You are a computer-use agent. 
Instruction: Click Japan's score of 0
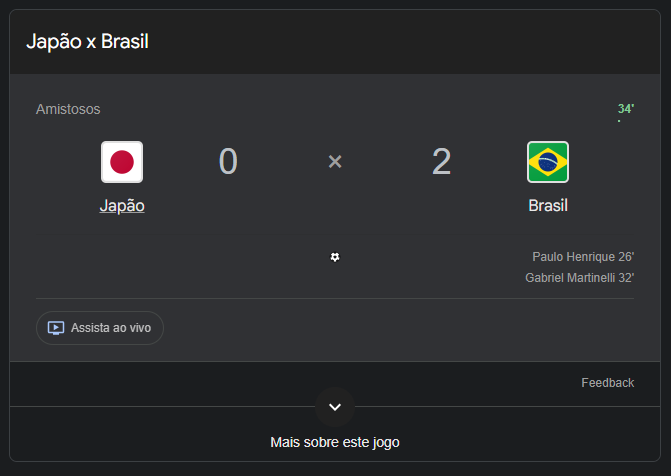(228, 161)
